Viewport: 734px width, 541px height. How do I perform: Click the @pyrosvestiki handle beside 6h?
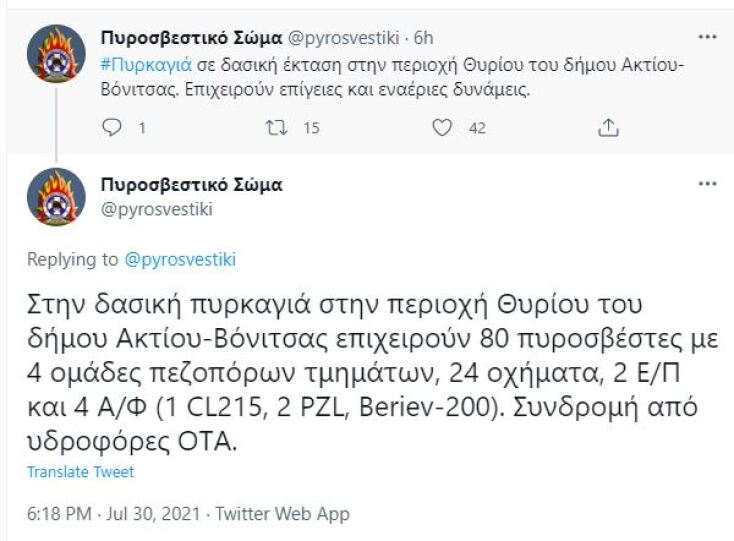point(345,38)
